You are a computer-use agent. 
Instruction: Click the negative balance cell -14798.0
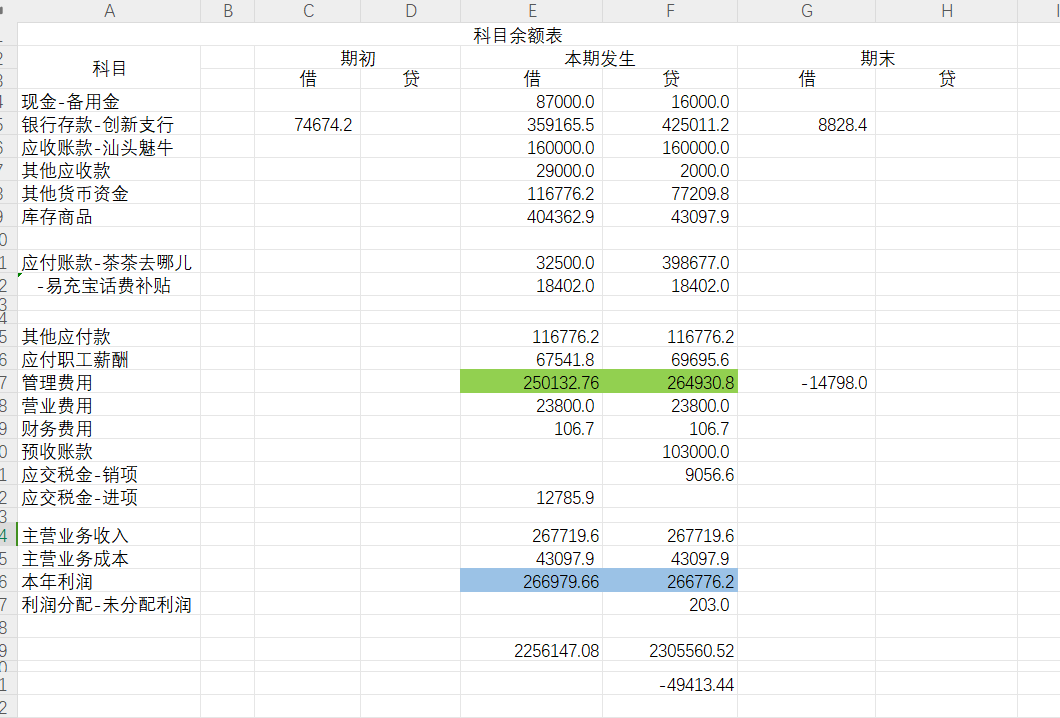(833, 382)
